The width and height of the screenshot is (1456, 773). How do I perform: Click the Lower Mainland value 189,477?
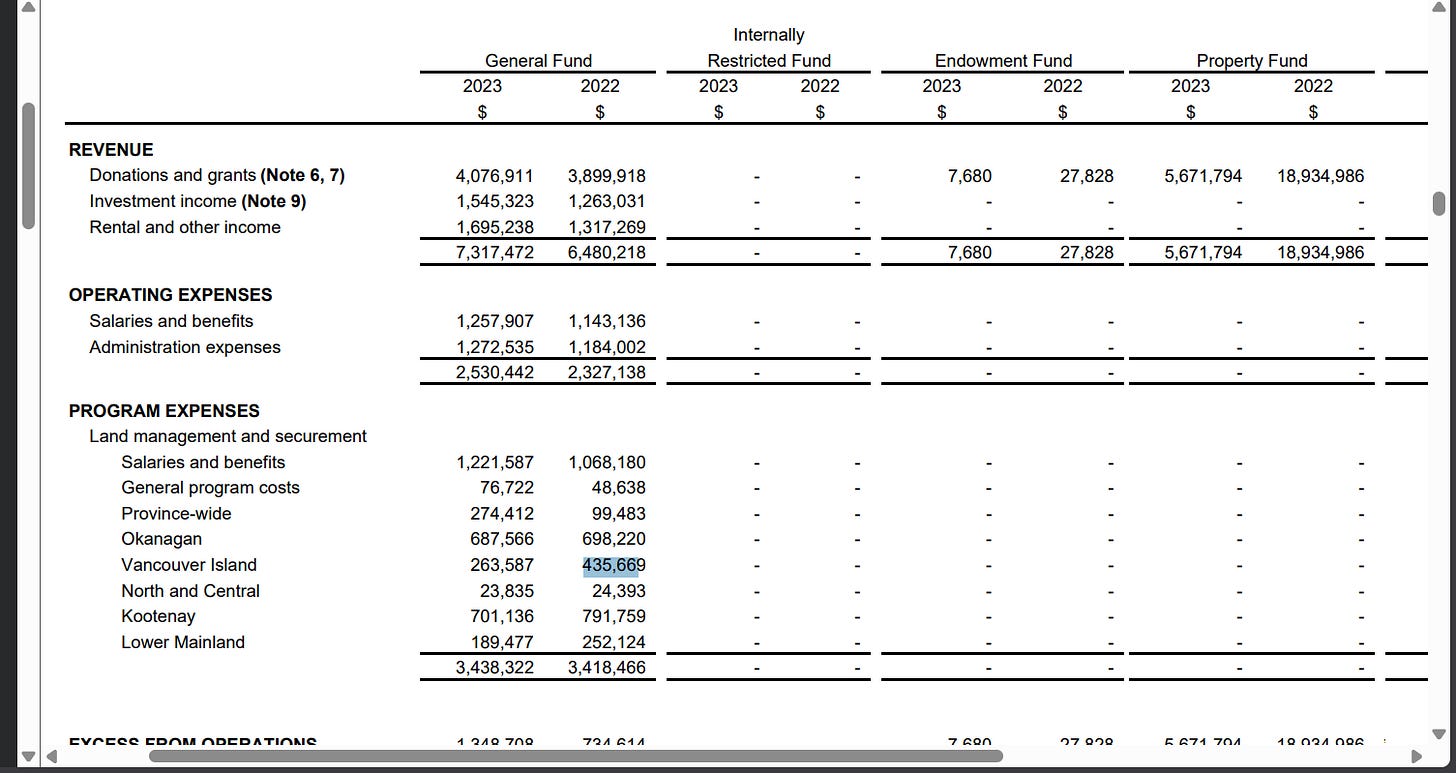[502, 642]
